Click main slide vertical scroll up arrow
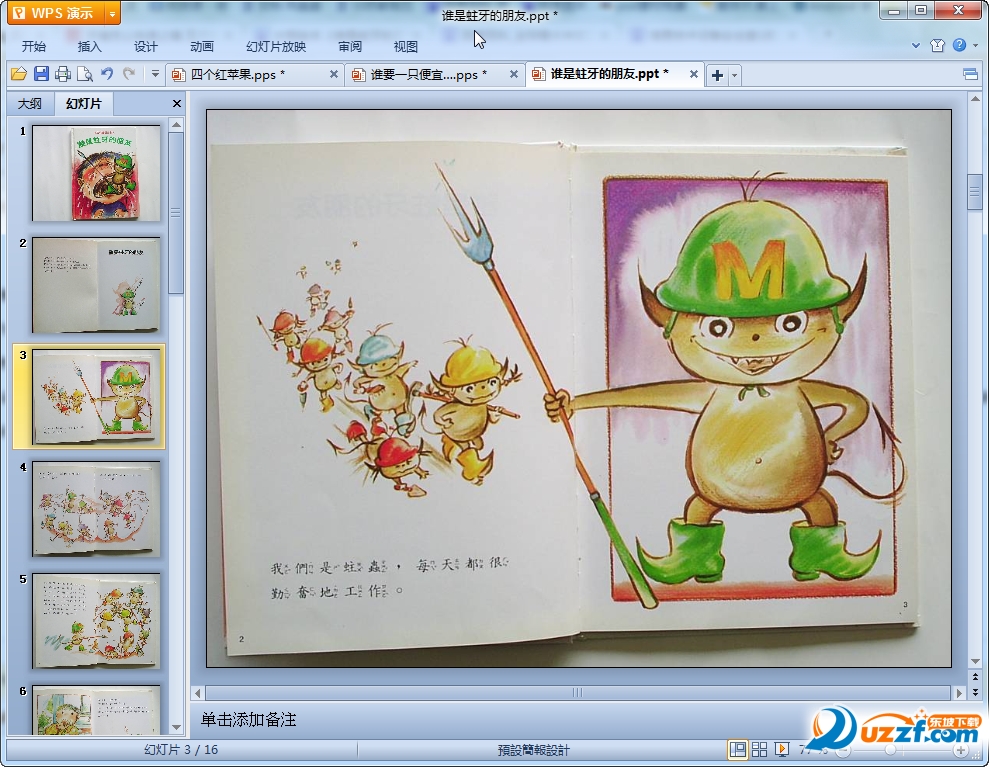This screenshot has height=767, width=989. 975,99
